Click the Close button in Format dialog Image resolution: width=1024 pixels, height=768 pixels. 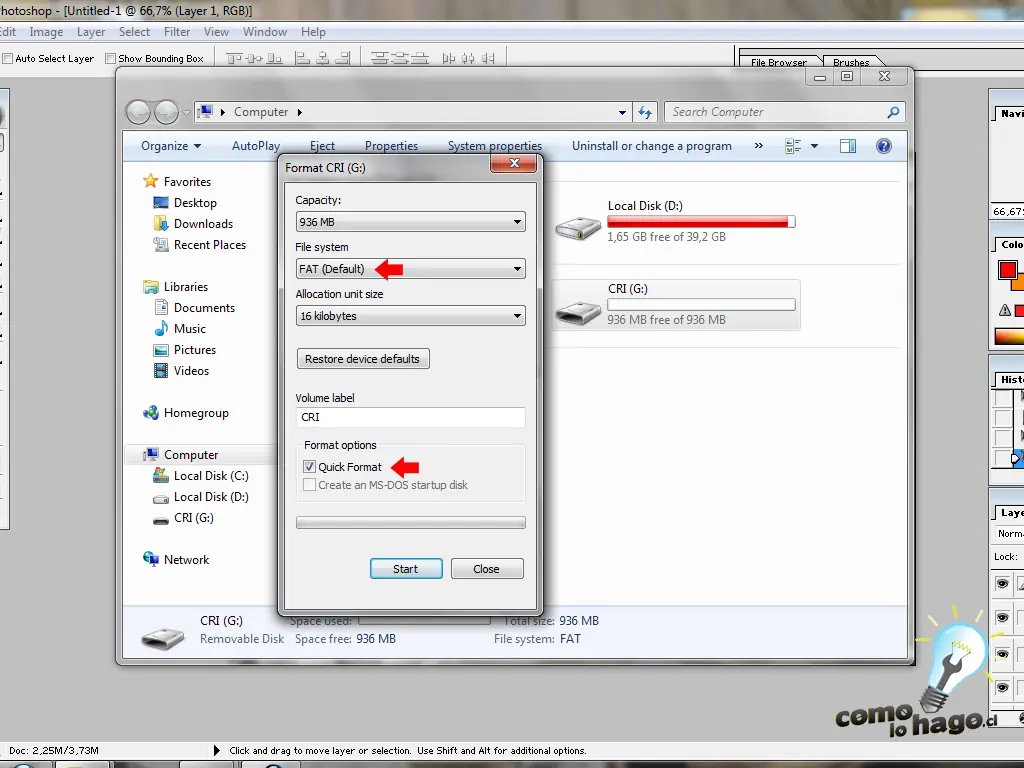(x=487, y=569)
